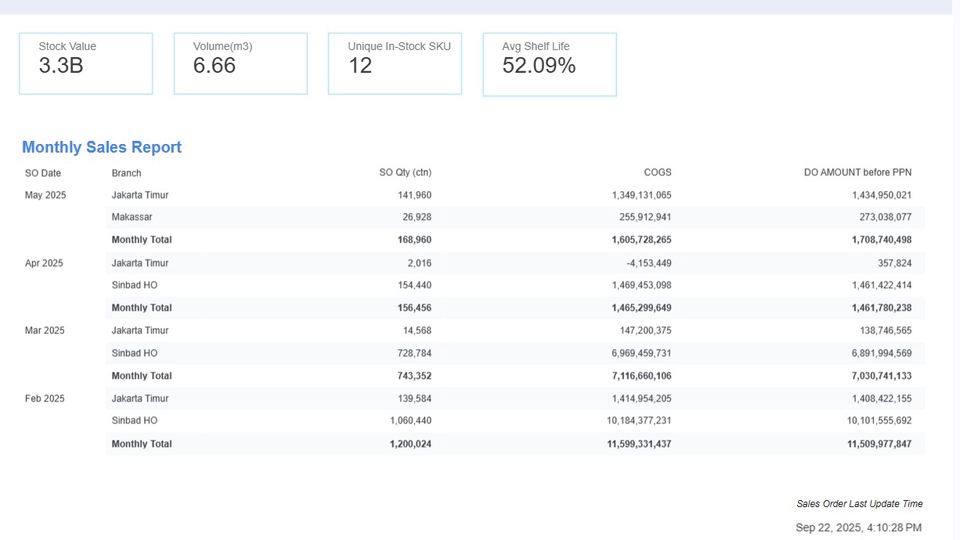Open the Avg Shelf Life scorecard
Screen dimensions: 960x540
tap(549, 65)
